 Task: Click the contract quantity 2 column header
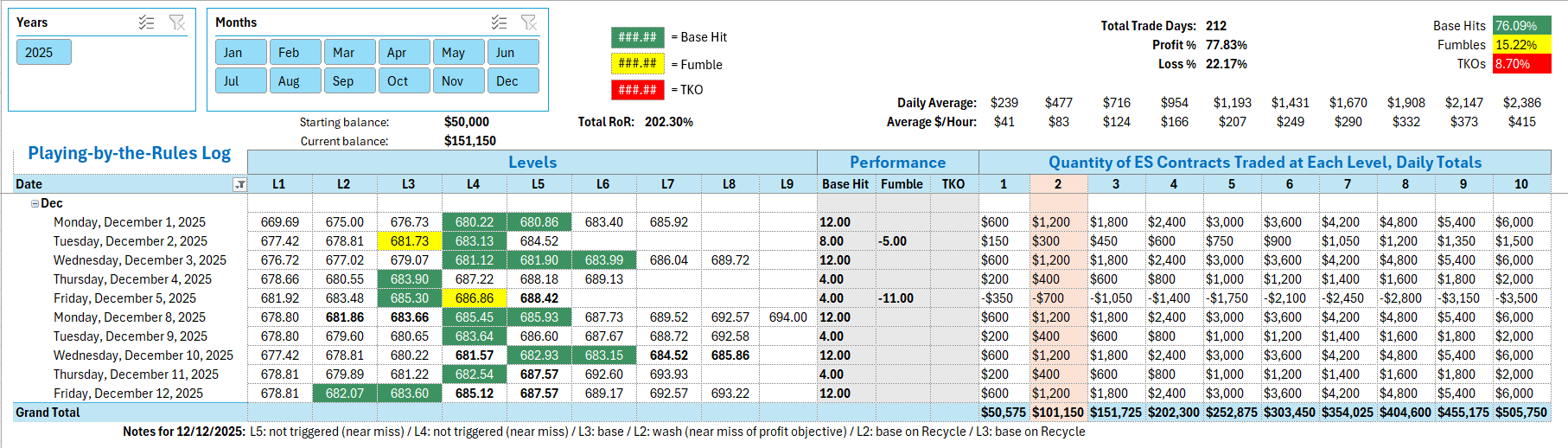(1057, 184)
